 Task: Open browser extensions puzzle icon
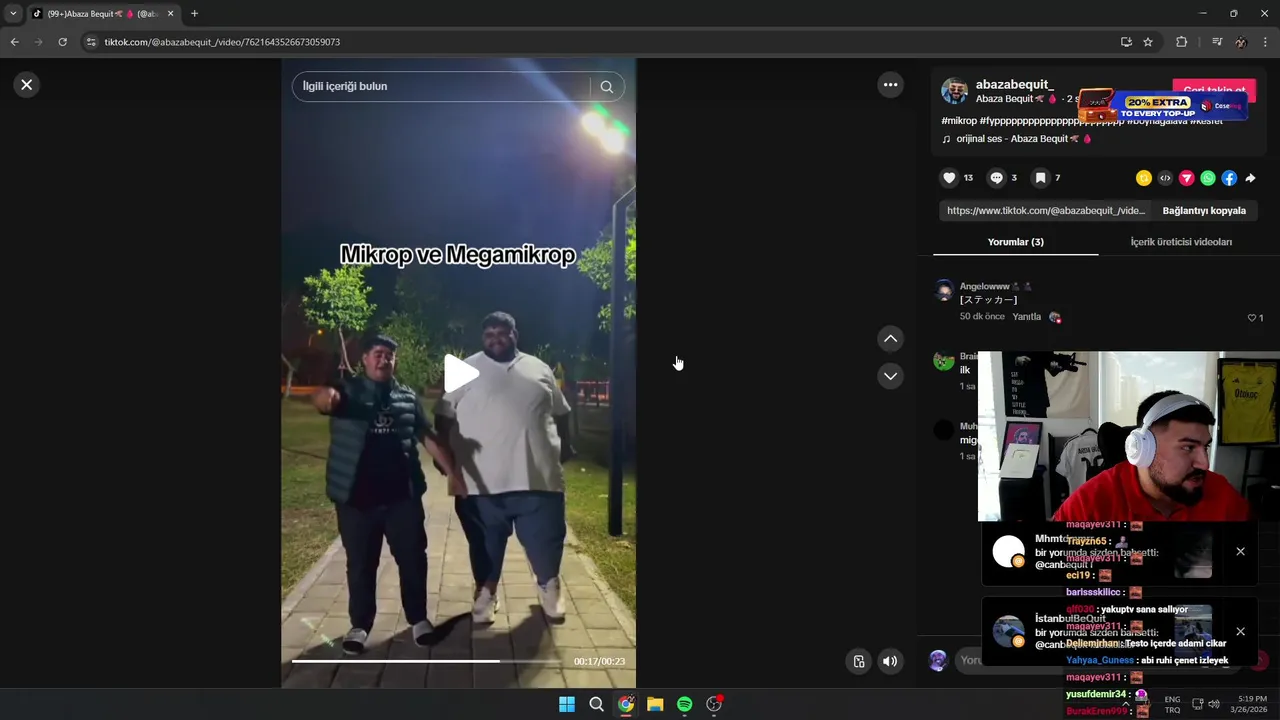[1181, 42]
